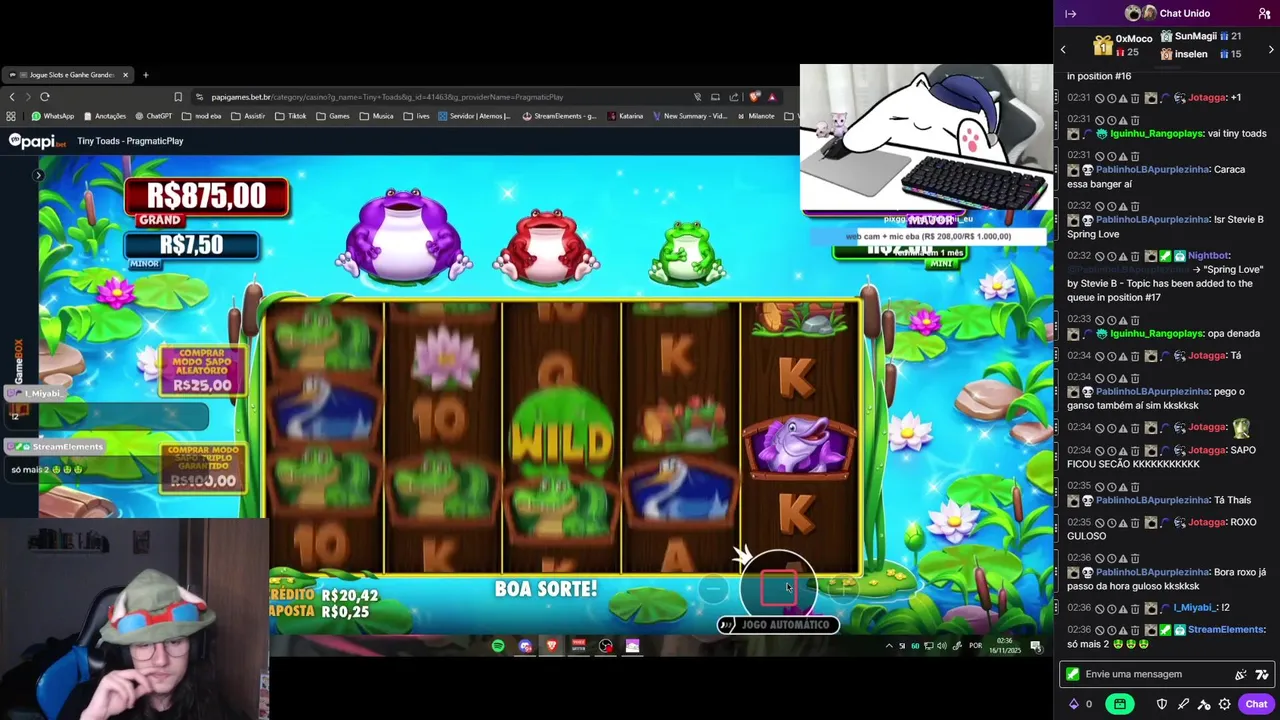Screen dimensions: 1280x720
Task: Open Nightbot username in chat
Action: pyautogui.click(x=1208, y=256)
